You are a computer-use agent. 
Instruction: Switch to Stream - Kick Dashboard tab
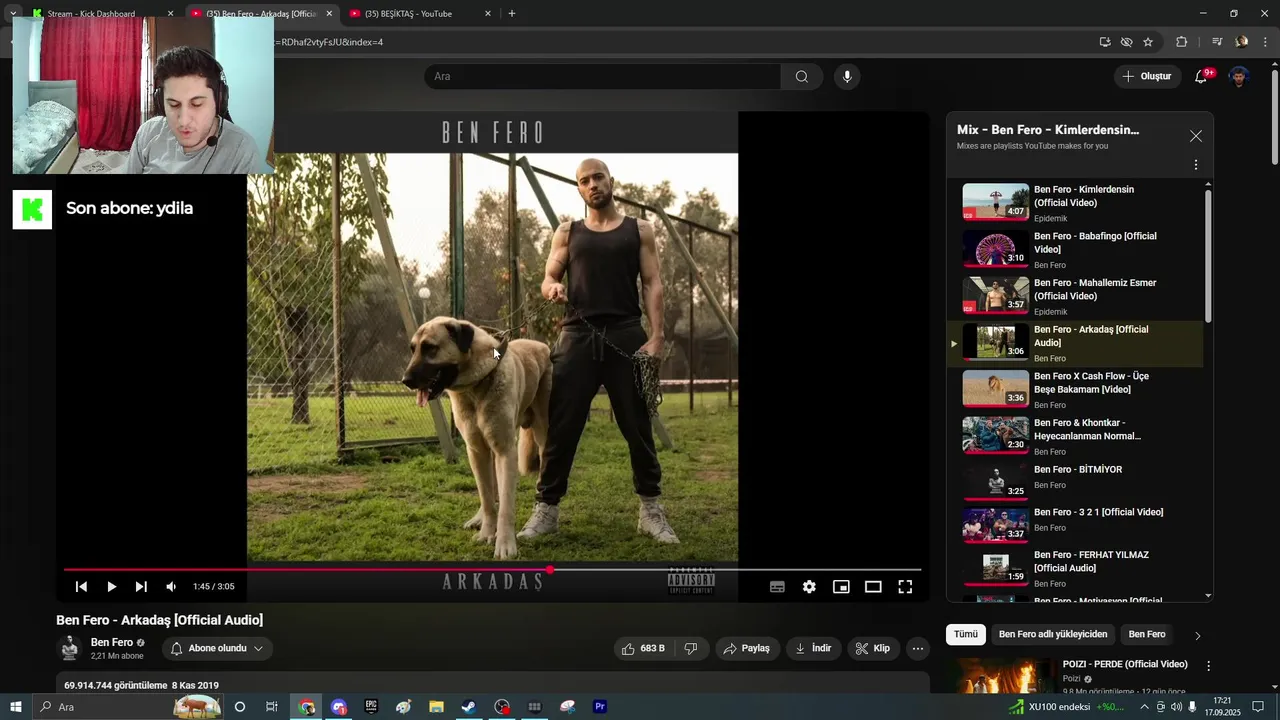click(x=91, y=14)
